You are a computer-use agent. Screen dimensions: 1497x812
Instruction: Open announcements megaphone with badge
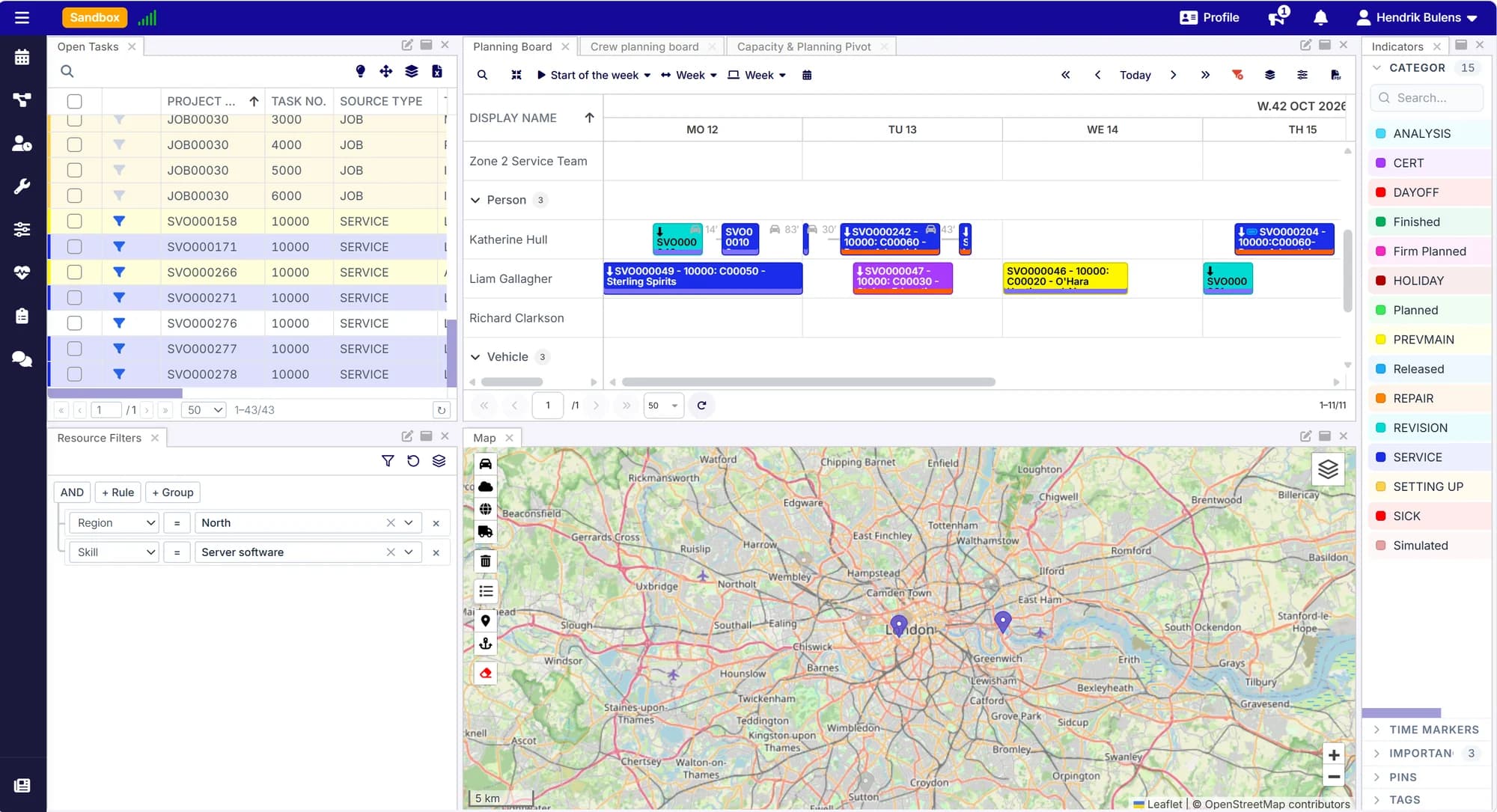1278,16
